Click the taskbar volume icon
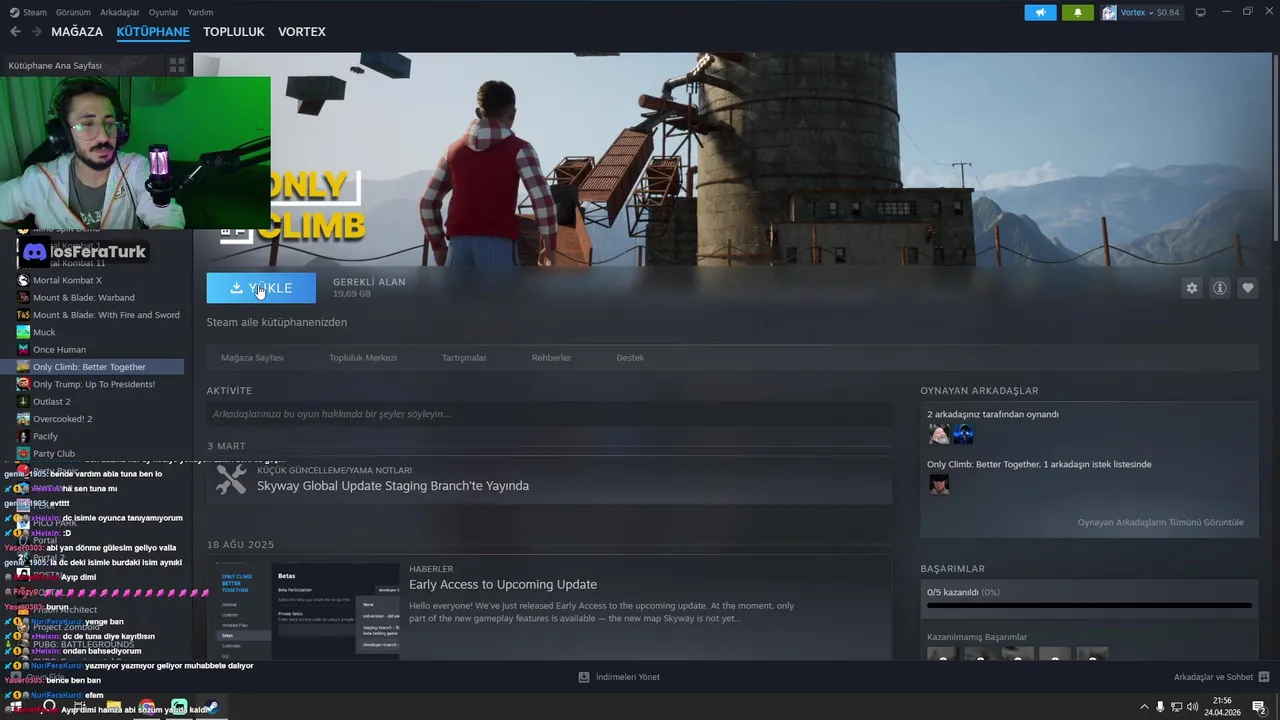The width and height of the screenshot is (1280, 720). pos(1192,707)
